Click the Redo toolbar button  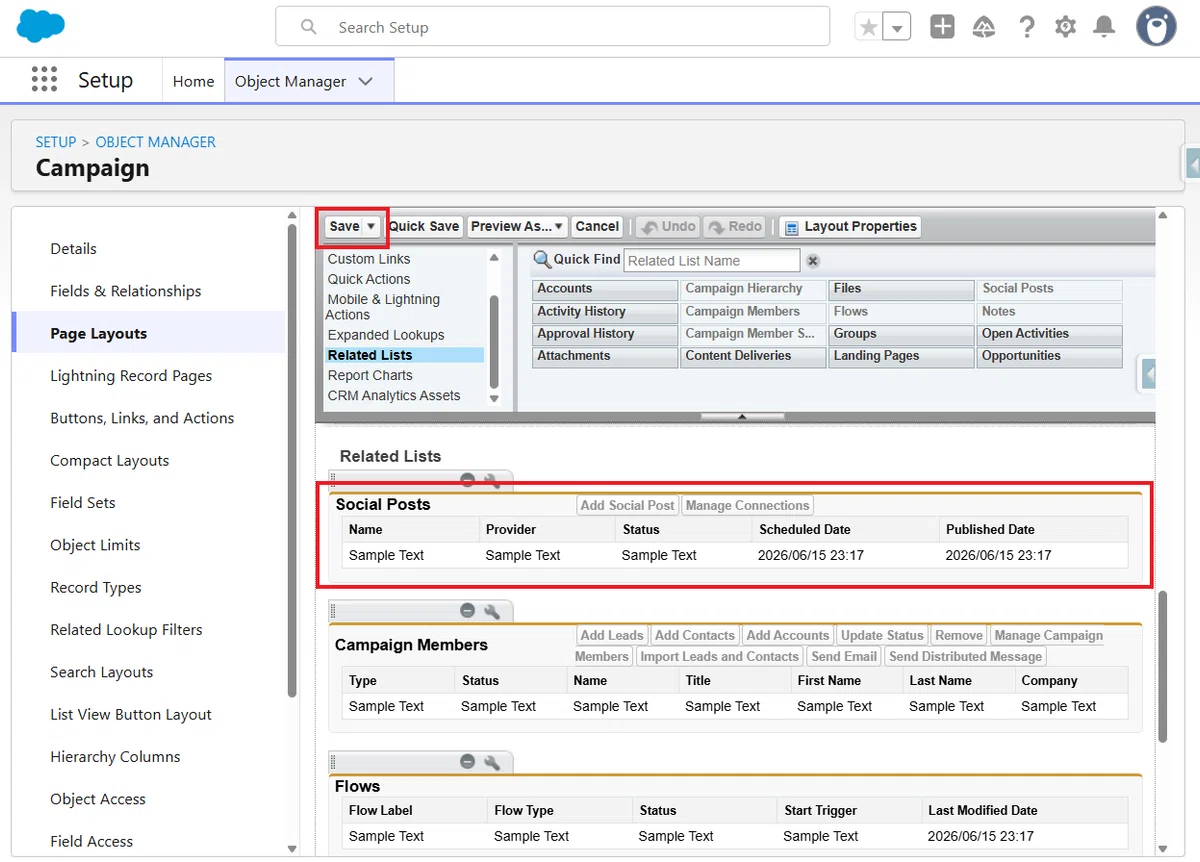[x=735, y=227]
